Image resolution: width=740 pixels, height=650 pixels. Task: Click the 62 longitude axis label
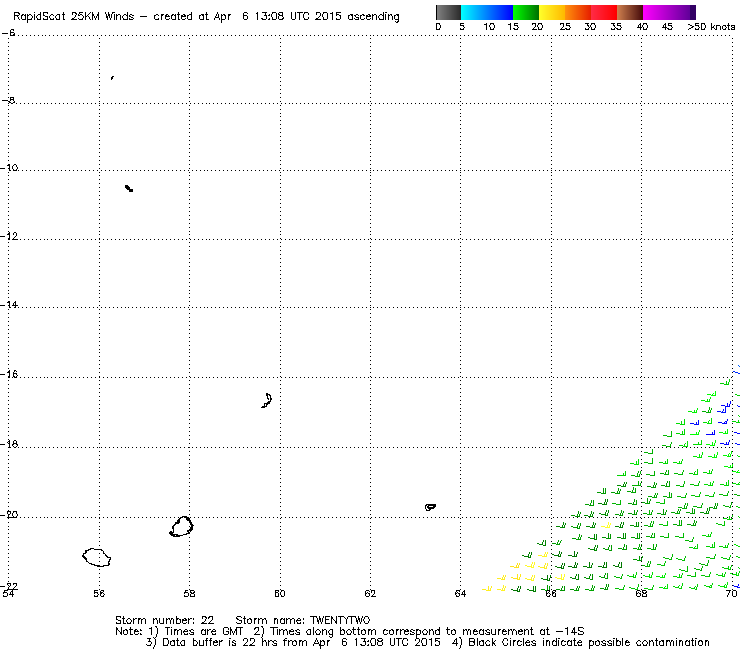[370, 593]
